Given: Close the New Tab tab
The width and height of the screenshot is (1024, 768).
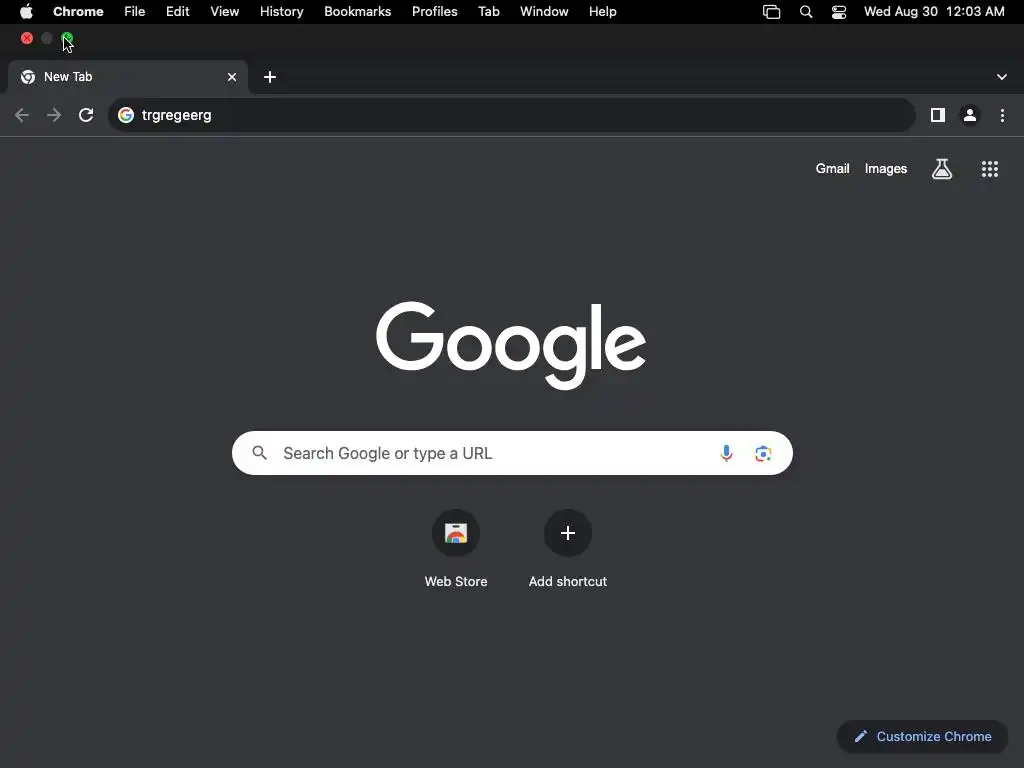Looking at the screenshot, I should click(232, 77).
